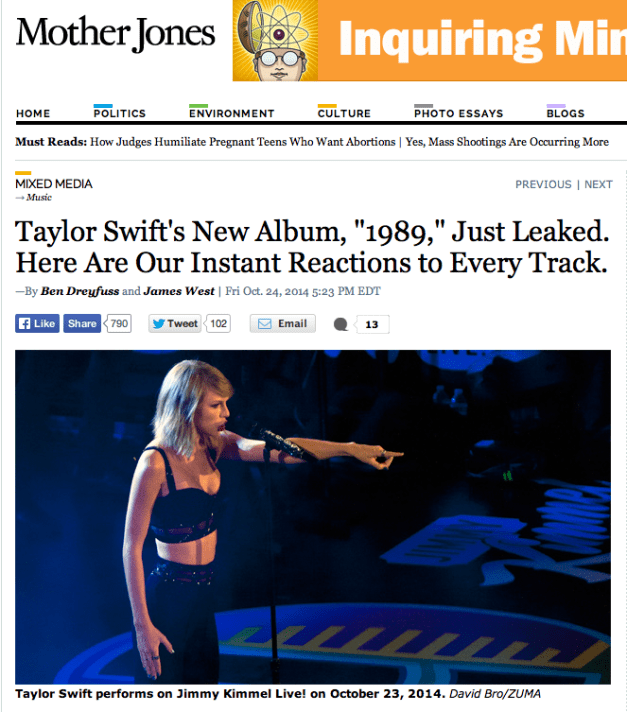Click the Facebook Share button

(x=82, y=323)
